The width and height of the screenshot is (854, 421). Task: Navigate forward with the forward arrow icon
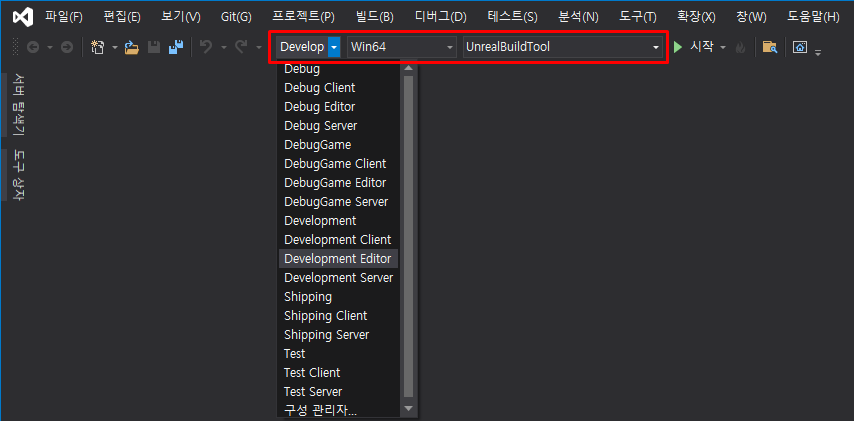point(66,48)
